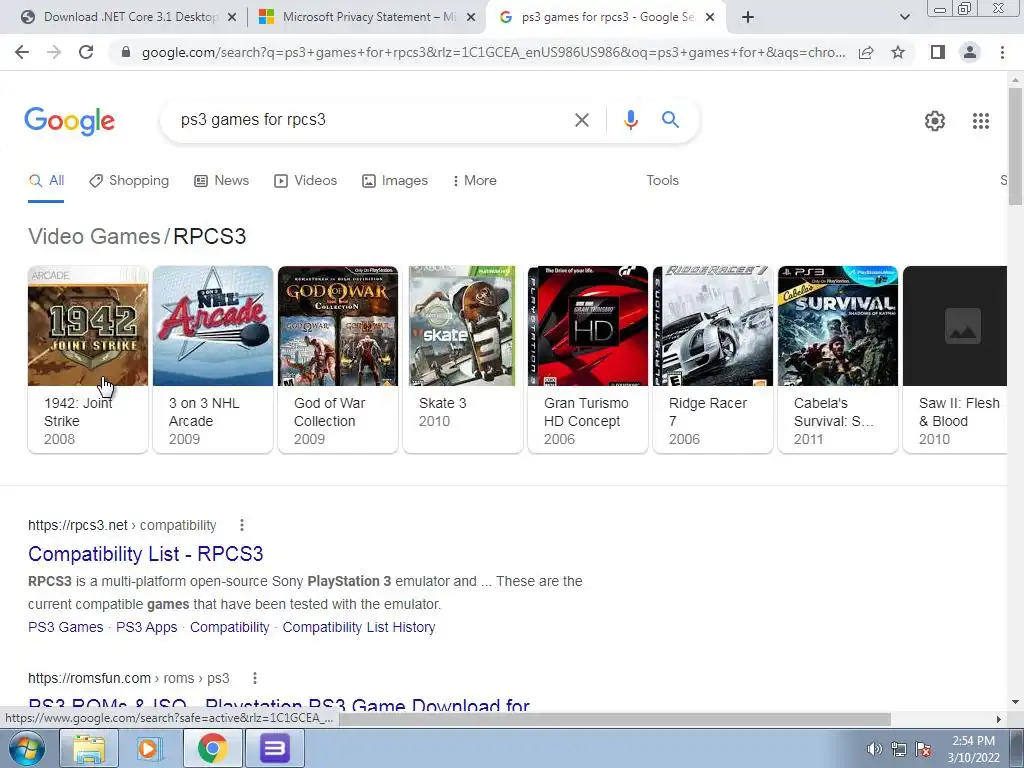
Task: Click the address bar URL
Action: (493, 52)
